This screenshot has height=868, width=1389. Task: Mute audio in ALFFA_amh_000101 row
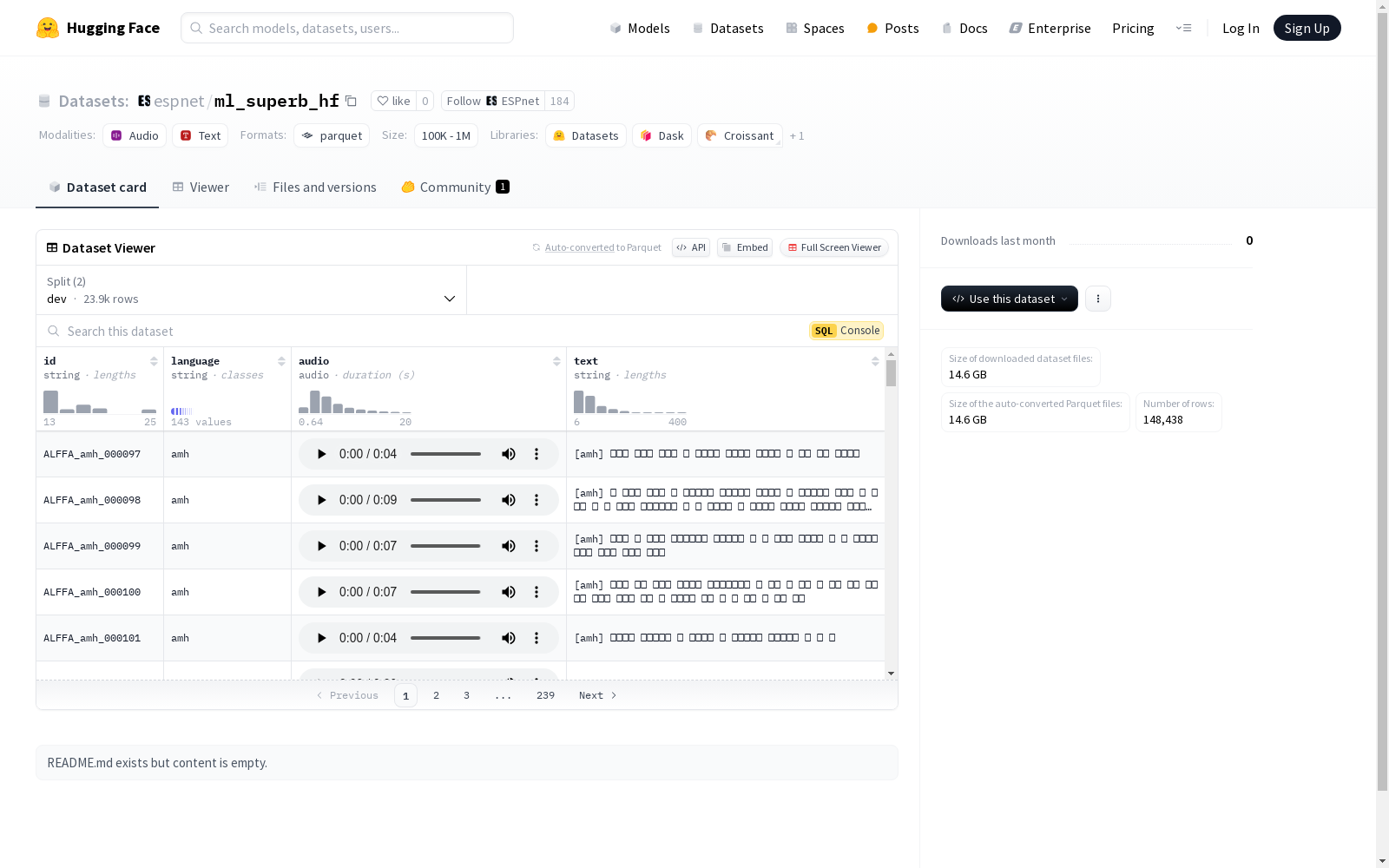(509, 638)
